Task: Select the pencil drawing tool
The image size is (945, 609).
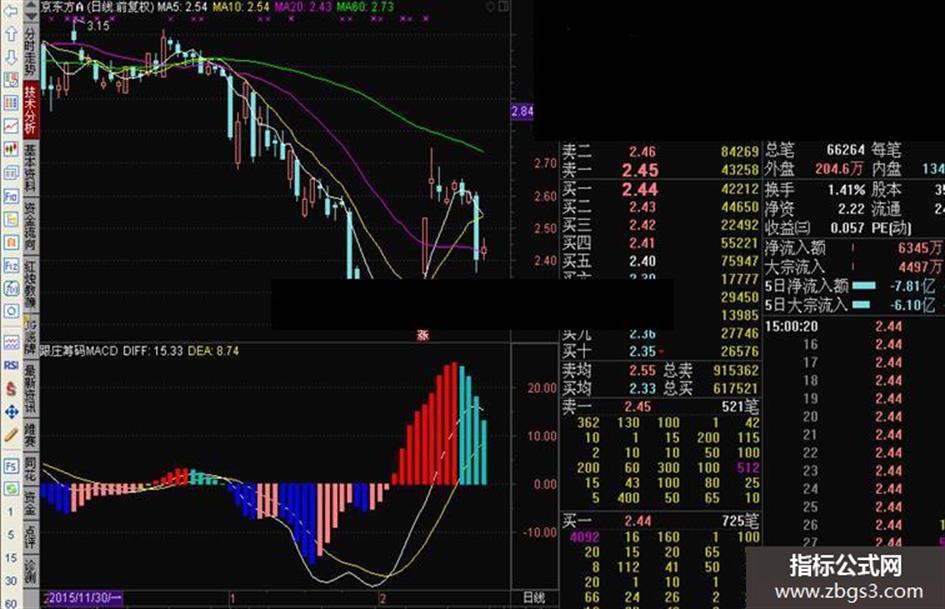Action: point(11,435)
